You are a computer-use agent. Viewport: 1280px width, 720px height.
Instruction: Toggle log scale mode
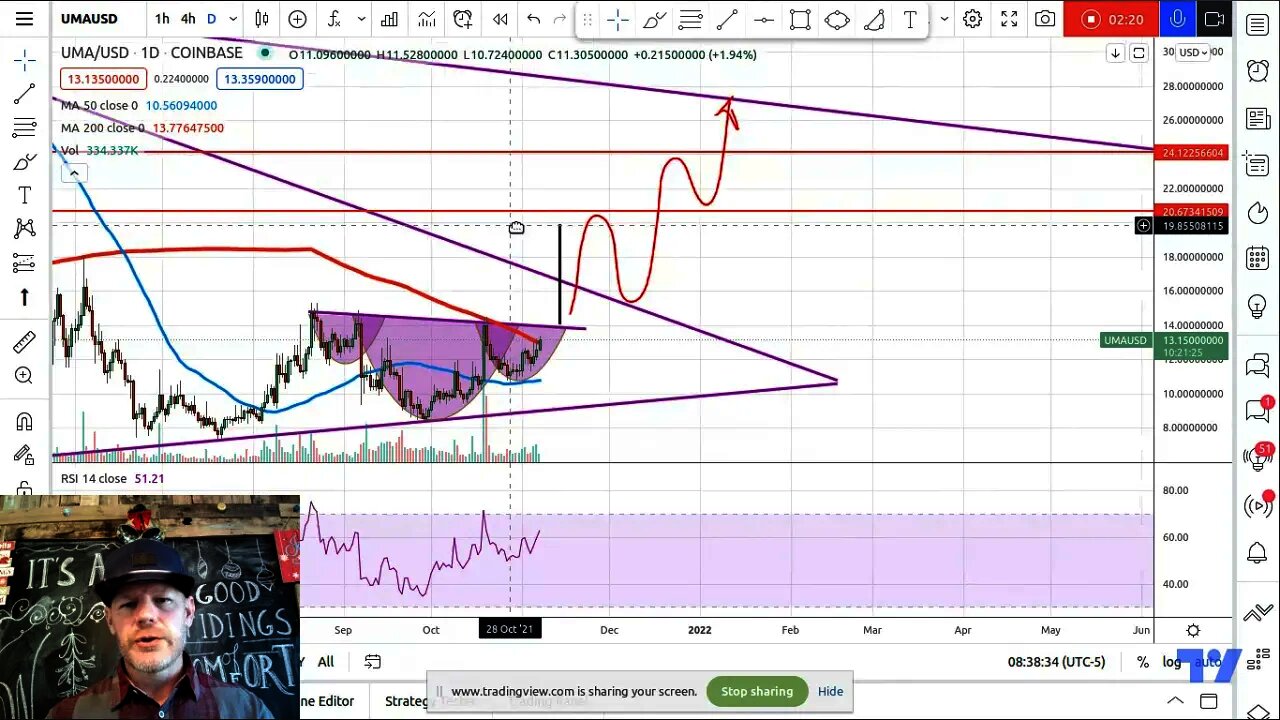(1171, 662)
